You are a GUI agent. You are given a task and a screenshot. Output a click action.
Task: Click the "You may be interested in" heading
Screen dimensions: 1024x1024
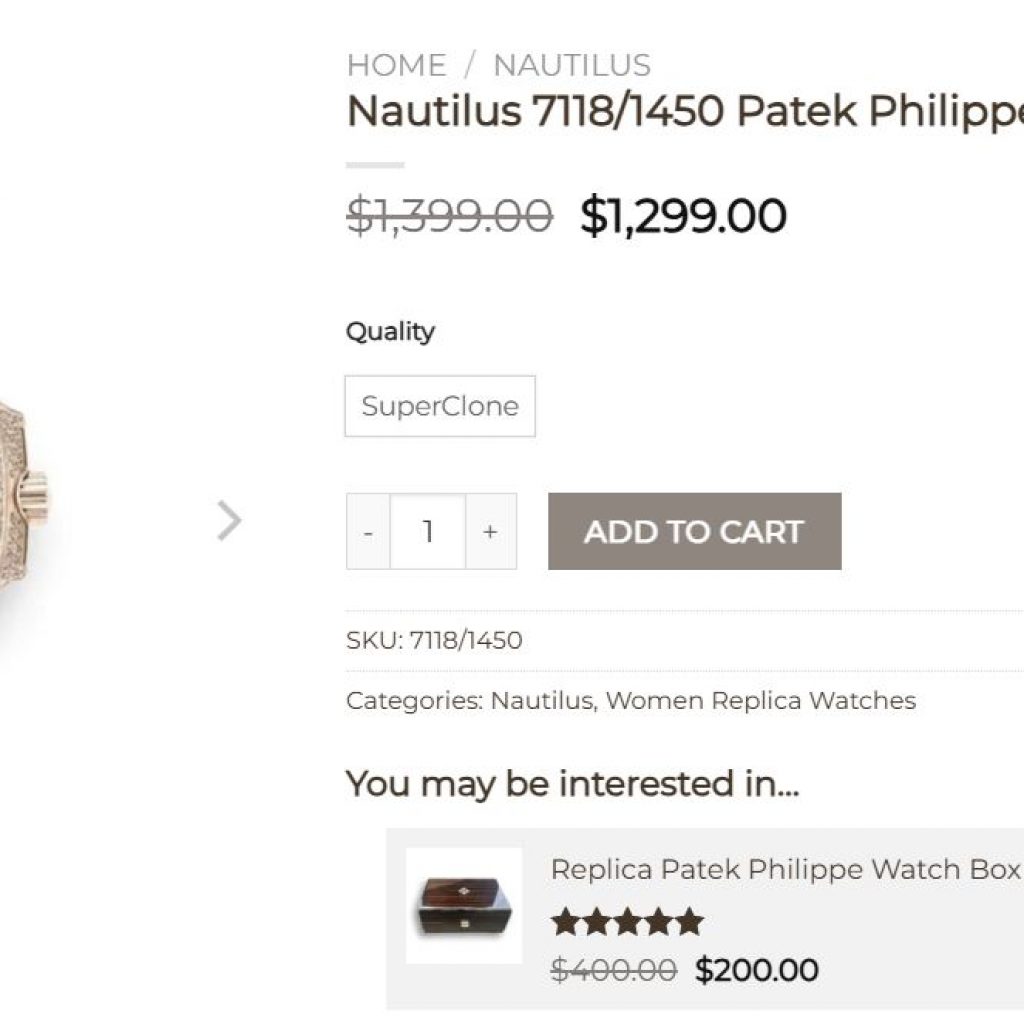tap(572, 784)
